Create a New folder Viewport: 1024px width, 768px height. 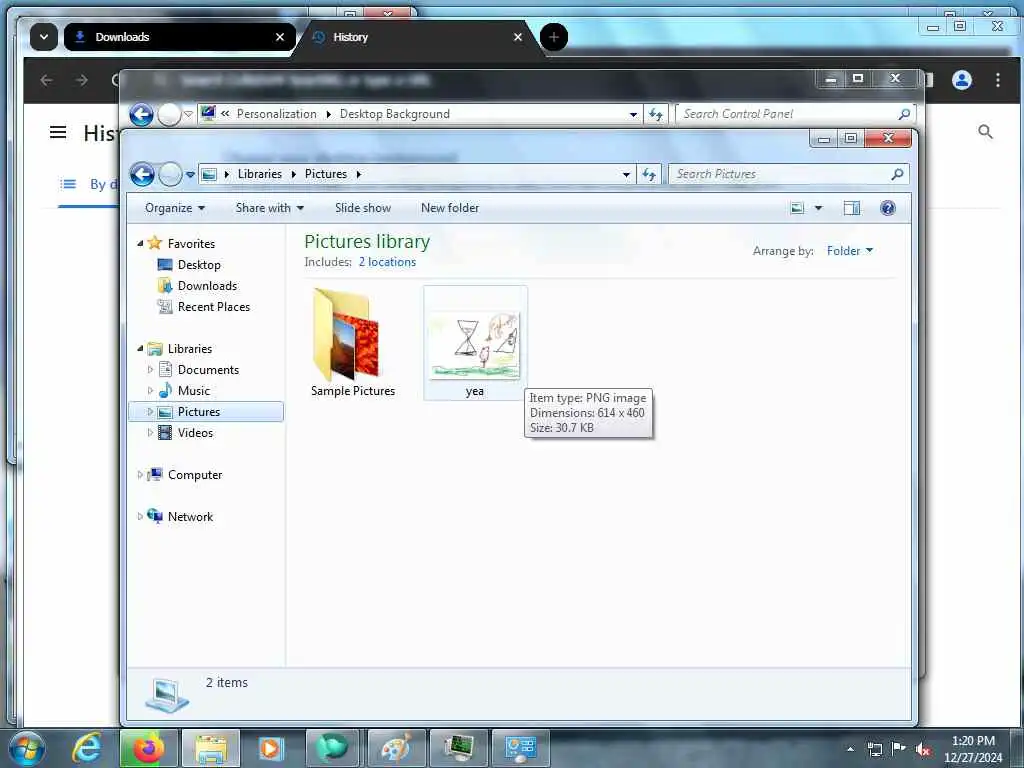(449, 208)
